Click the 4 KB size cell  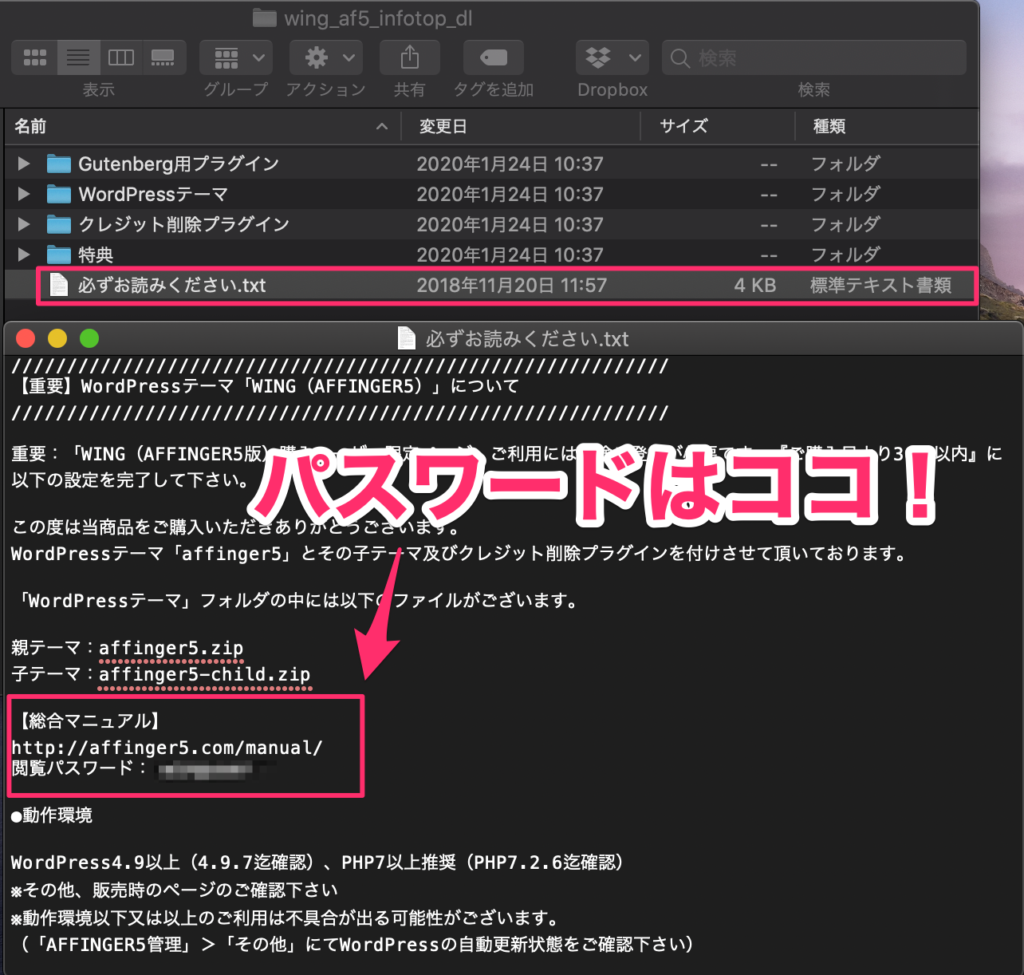pyautogui.click(x=755, y=285)
